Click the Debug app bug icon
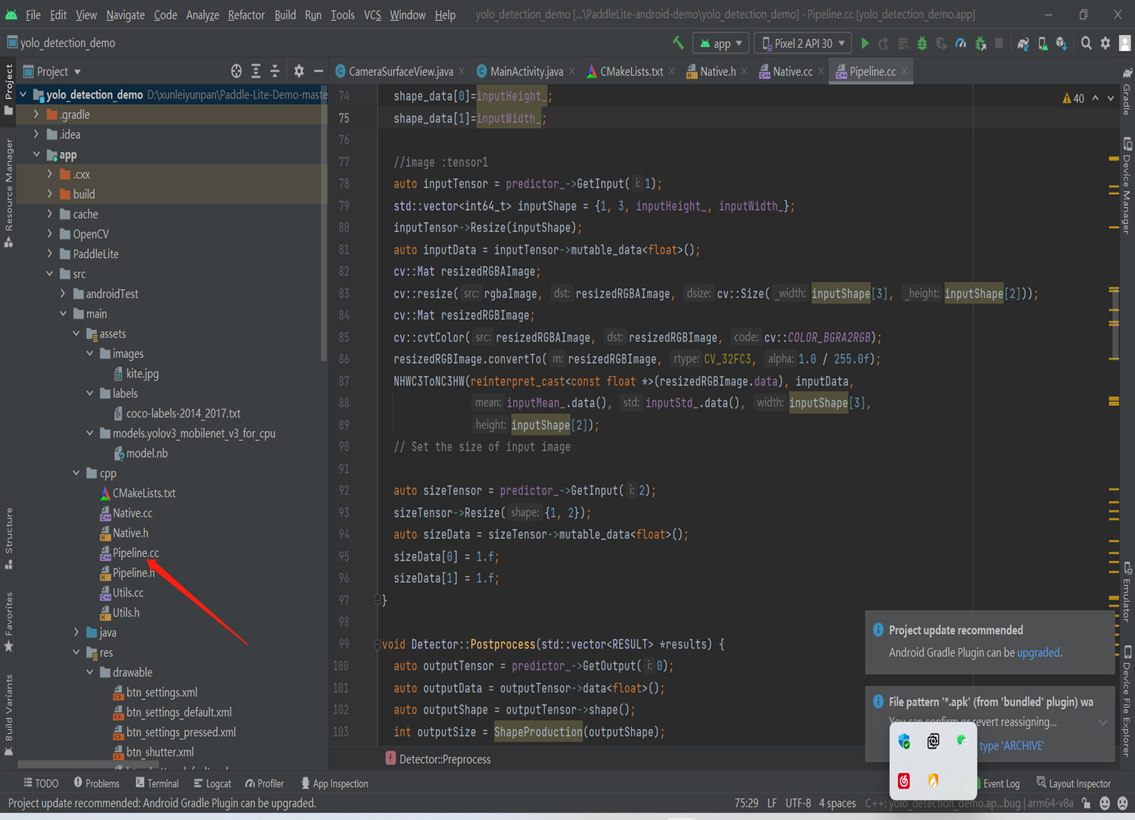Screen dimensions: 1135x820 click(x=921, y=43)
